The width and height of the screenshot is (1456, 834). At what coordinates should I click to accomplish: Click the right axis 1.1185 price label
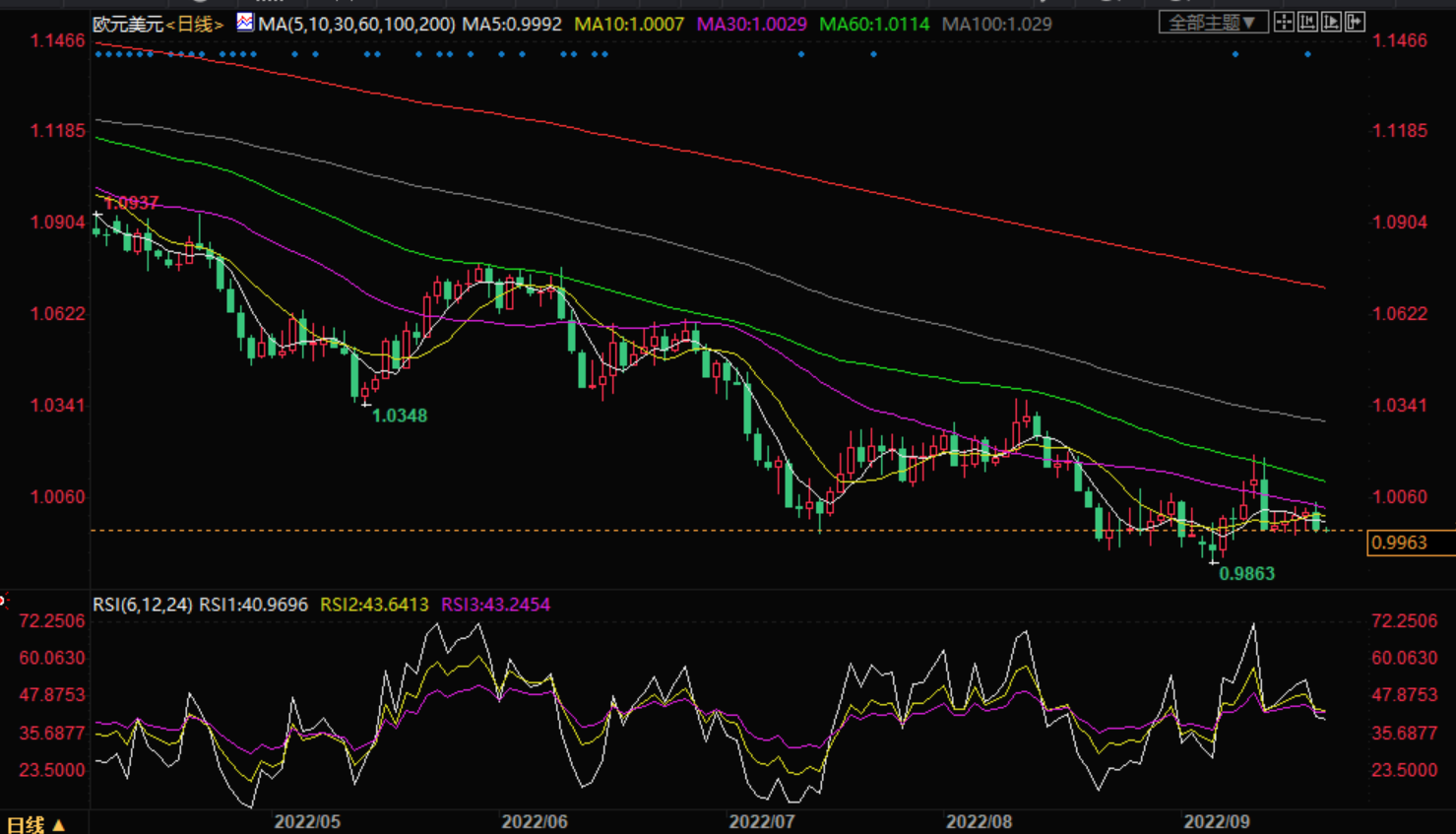tap(1400, 130)
